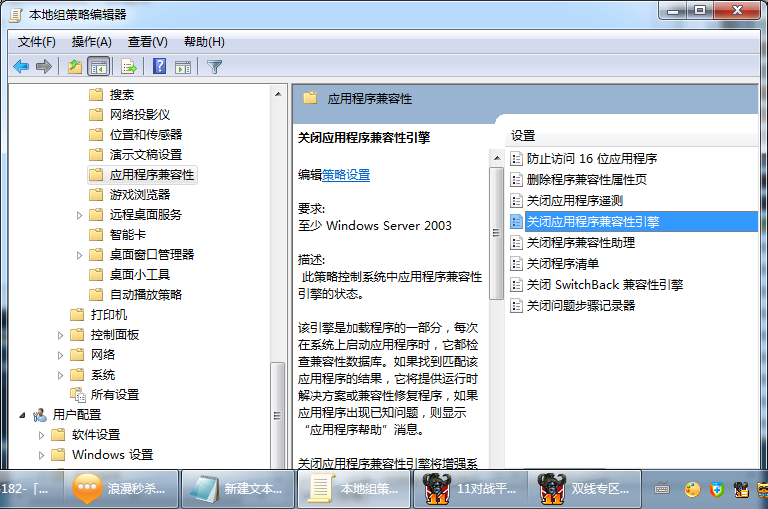
Task: Select the 关闭 SwitchBack 兼容性引擎 policy
Action: (x=605, y=285)
